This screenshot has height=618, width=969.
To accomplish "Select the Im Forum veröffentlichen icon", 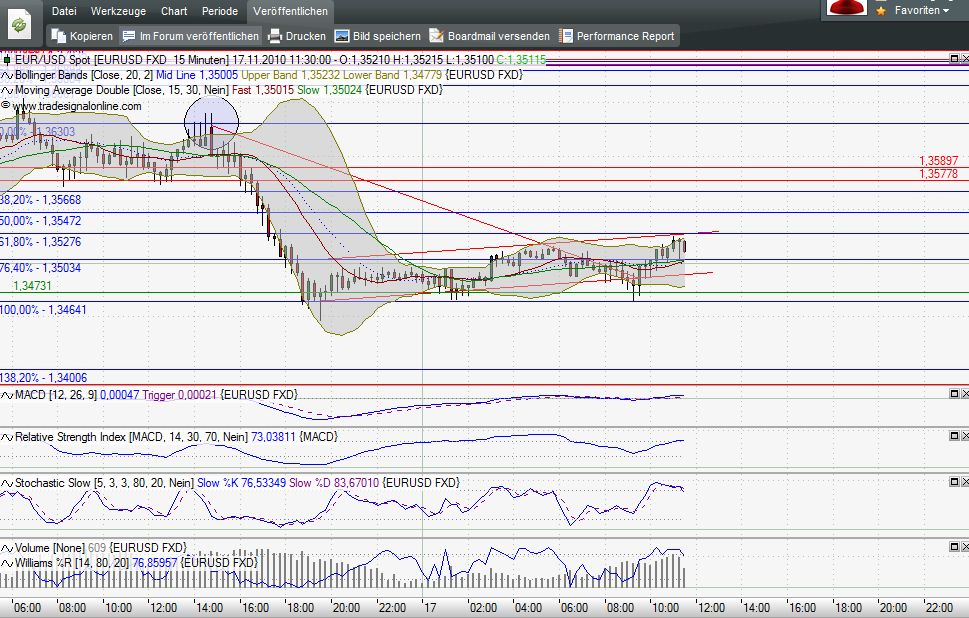I will tap(129, 35).
